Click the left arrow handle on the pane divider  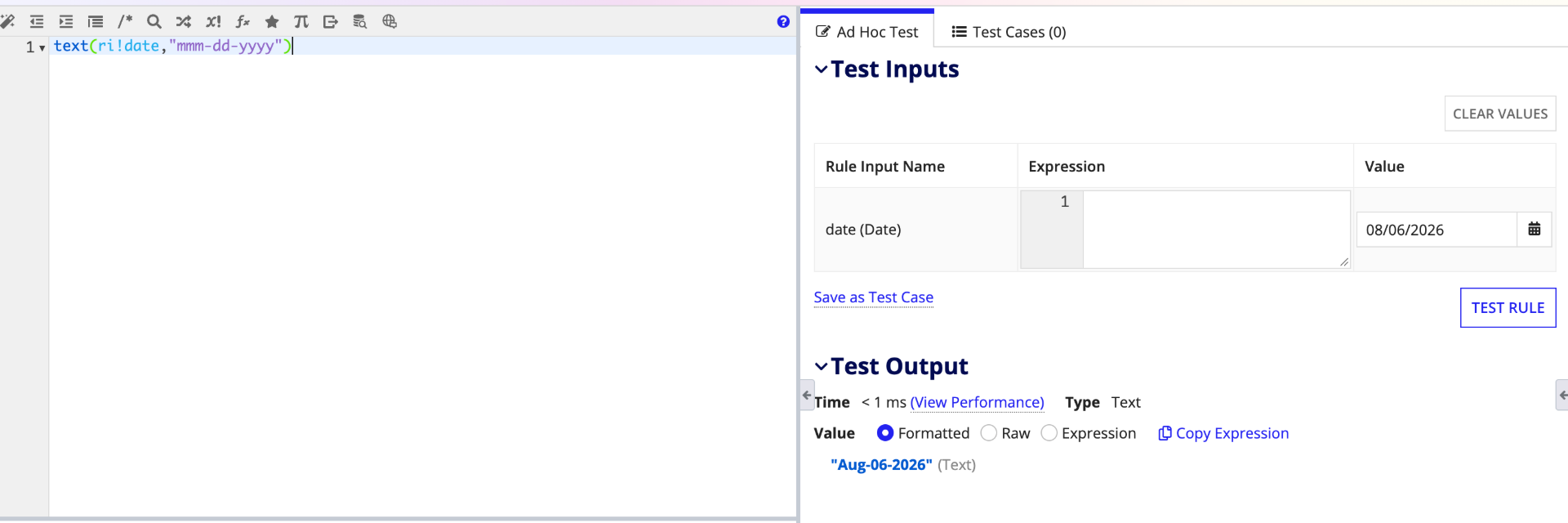(x=807, y=395)
